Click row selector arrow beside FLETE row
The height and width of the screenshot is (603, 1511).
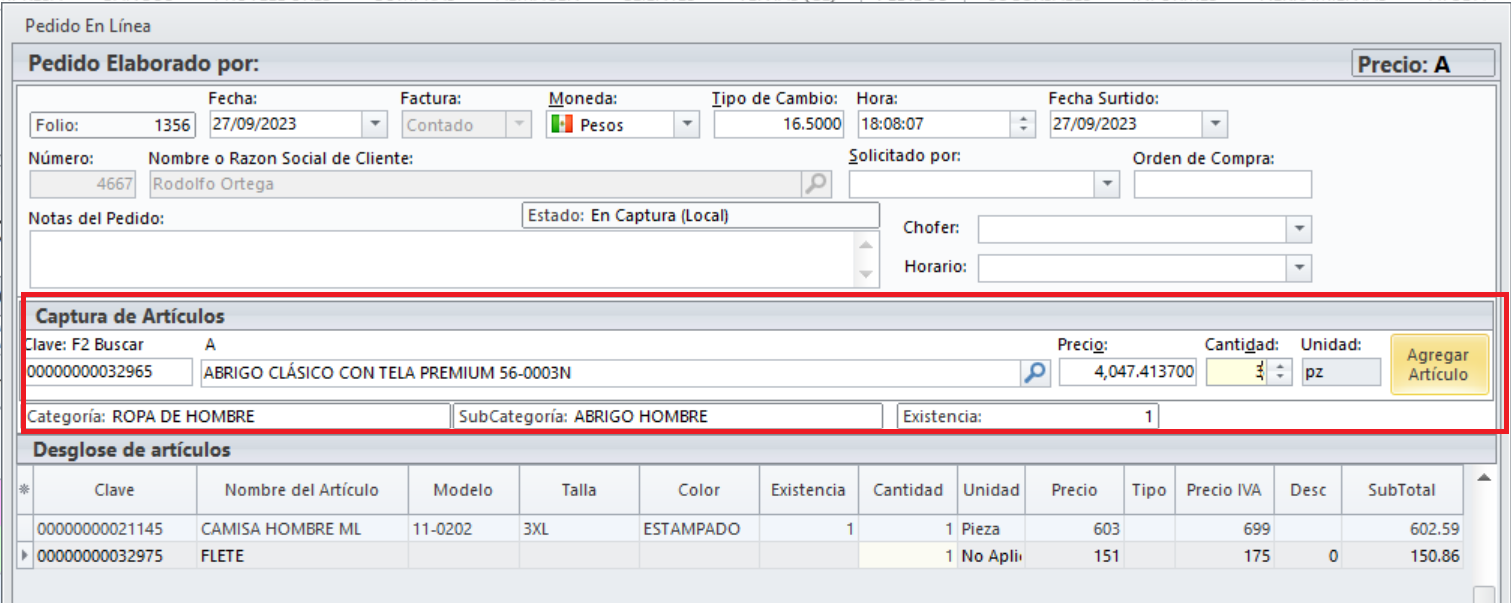(24, 556)
